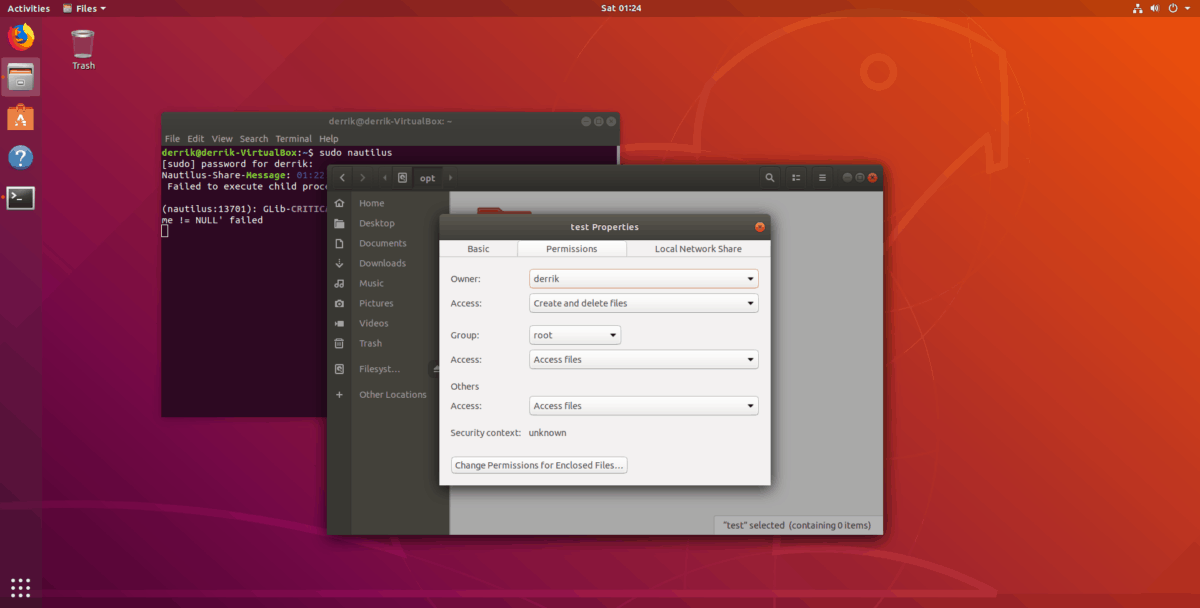Switch to the Local Network Share tab
This screenshot has height=608, width=1200.
(x=698, y=249)
